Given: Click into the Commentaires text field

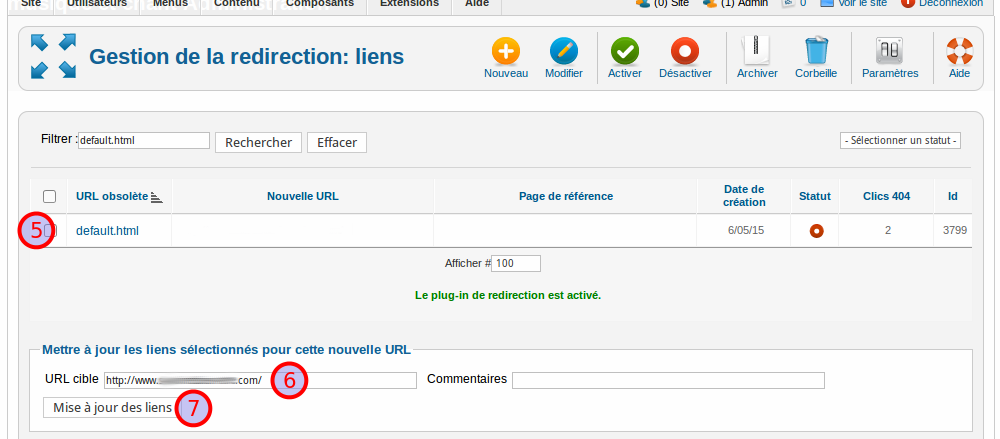Looking at the screenshot, I should tap(668, 380).
